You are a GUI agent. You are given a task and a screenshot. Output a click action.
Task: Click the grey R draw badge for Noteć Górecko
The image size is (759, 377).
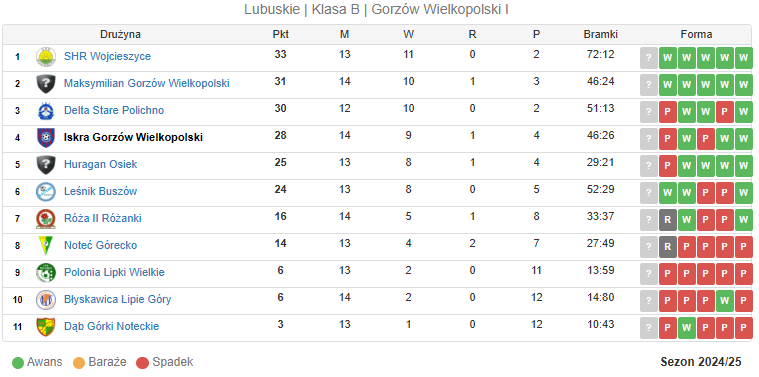[668, 247]
